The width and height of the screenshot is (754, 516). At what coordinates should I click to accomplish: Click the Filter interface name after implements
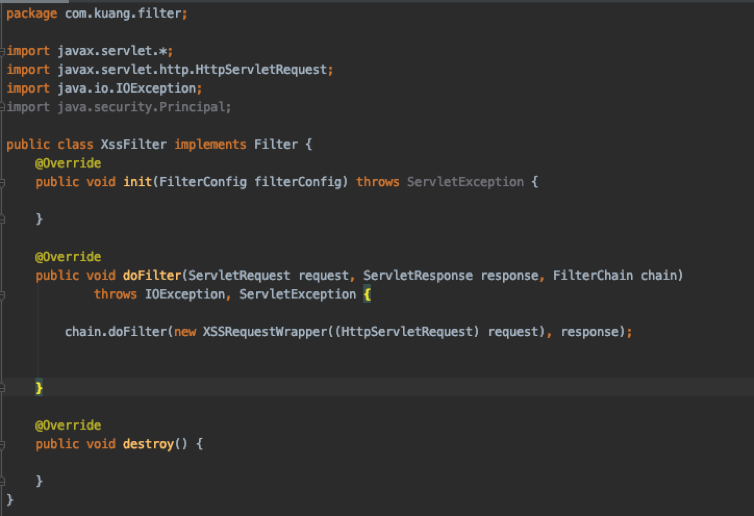click(x=276, y=144)
